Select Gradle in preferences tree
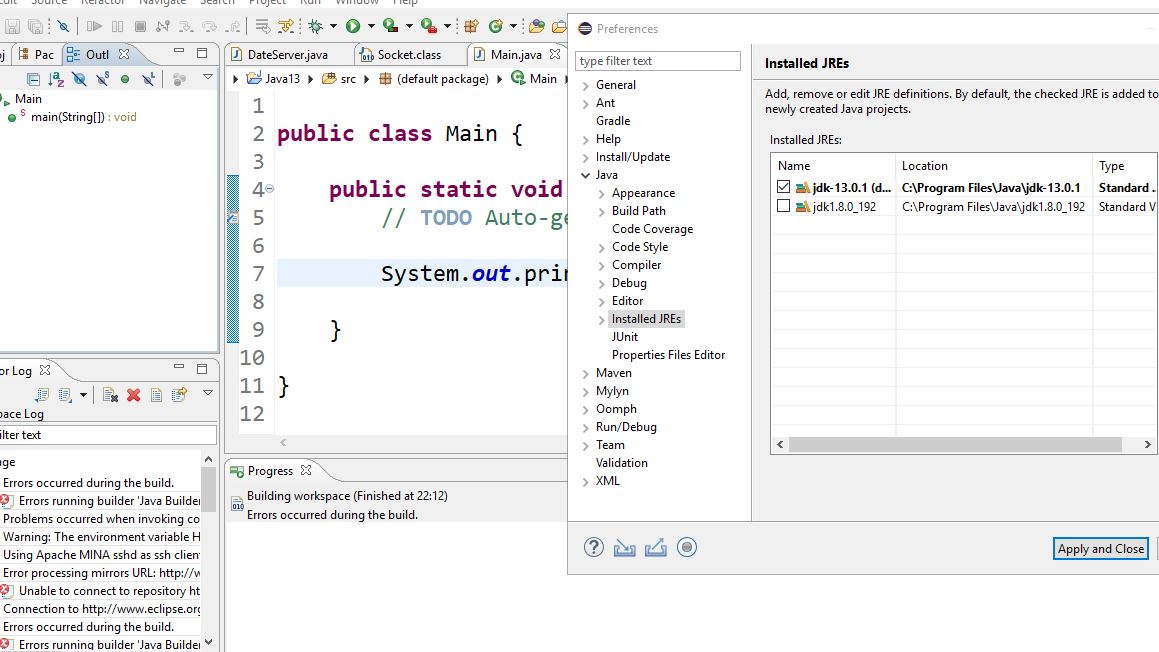1159x652 pixels. click(613, 120)
